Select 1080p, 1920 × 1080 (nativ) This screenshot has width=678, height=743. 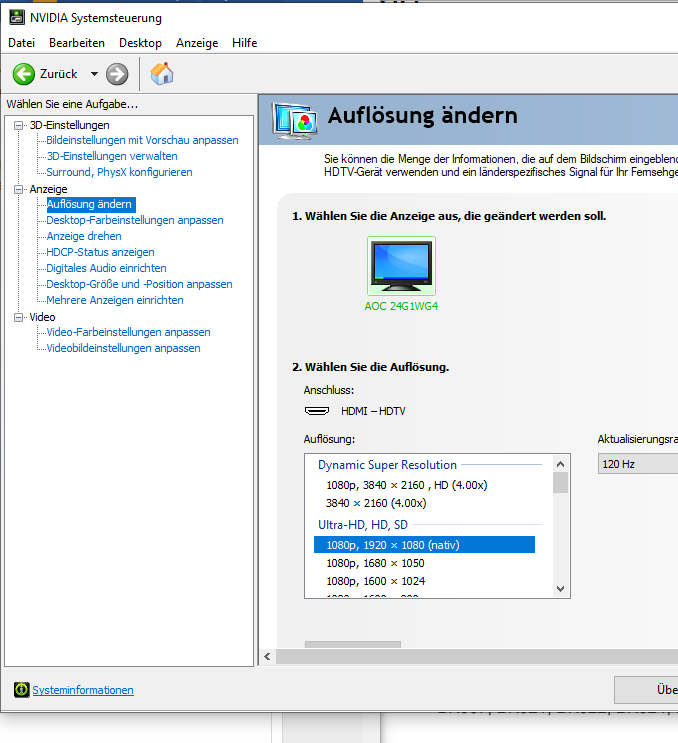(x=424, y=545)
